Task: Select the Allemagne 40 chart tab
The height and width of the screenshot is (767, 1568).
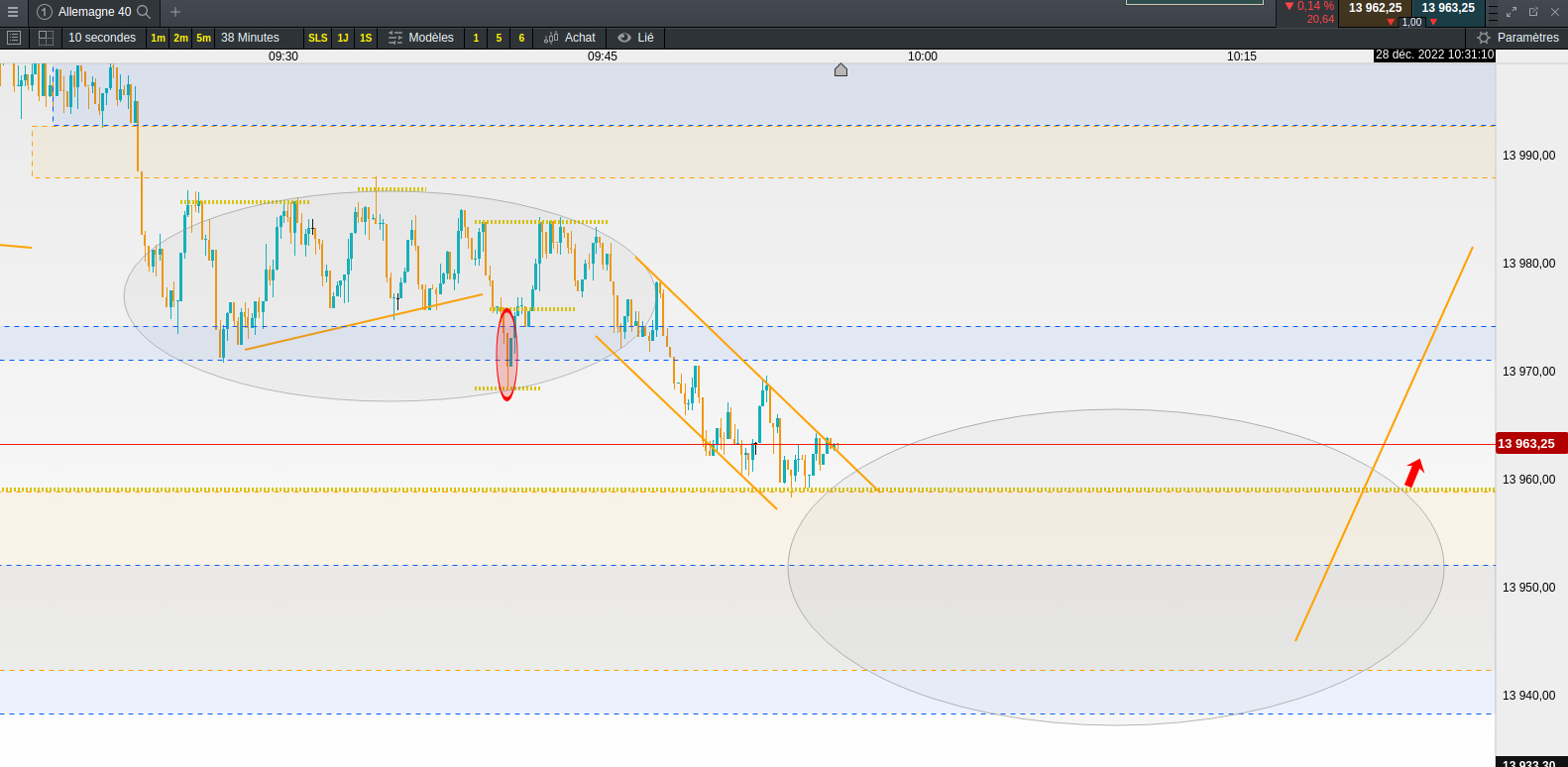Action: pyautogui.click(x=95, y=12)
